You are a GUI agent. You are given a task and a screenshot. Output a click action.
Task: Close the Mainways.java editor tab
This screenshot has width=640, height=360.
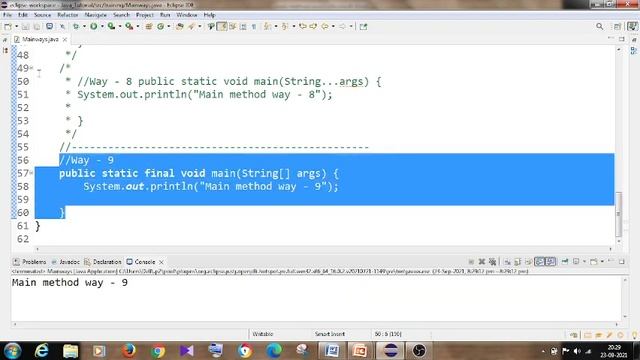(x=65, y=40)
